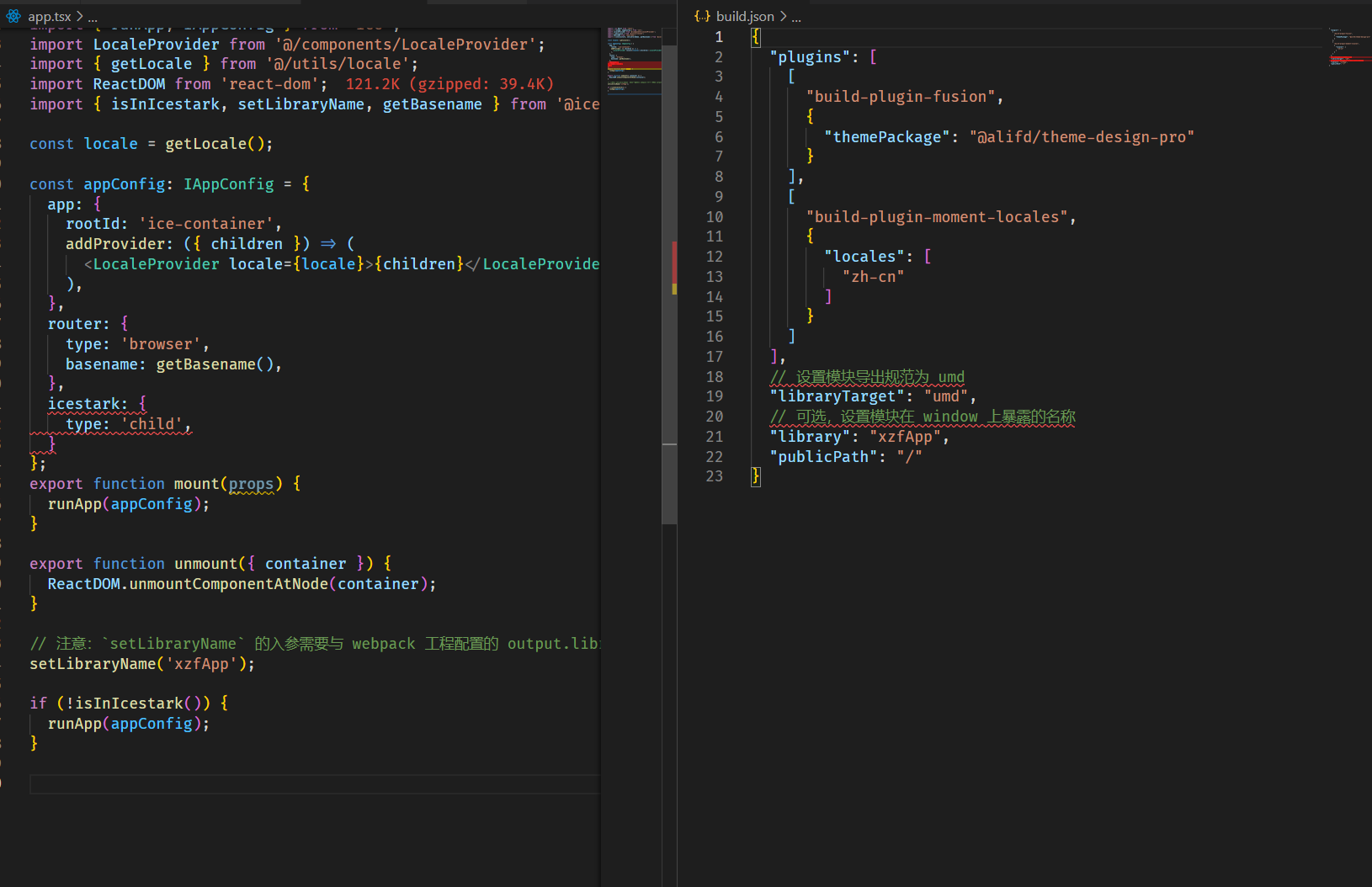Click the "xzfApp" value in build.json
1372x887 pixels.
[x=905, y=437]
